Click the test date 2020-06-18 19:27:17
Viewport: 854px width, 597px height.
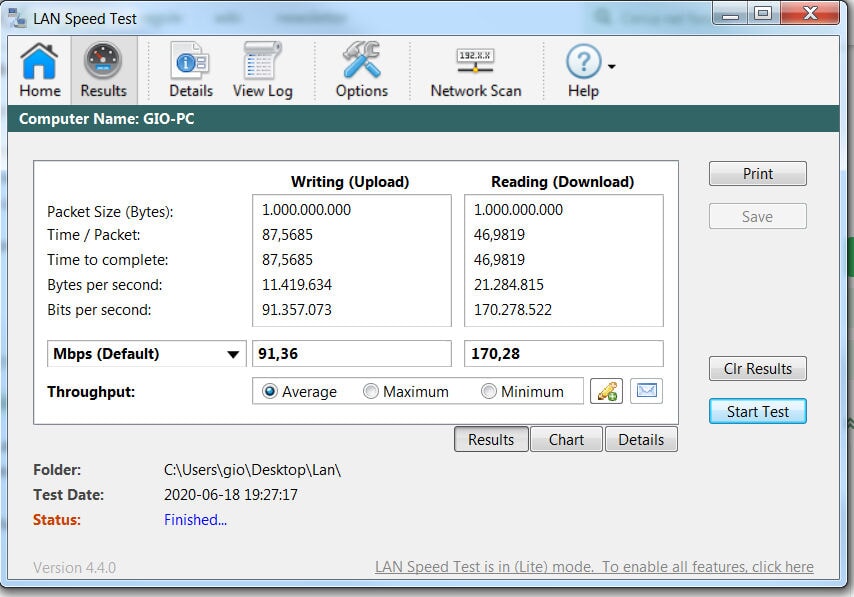pyautogui.click(x=231, y=495)
